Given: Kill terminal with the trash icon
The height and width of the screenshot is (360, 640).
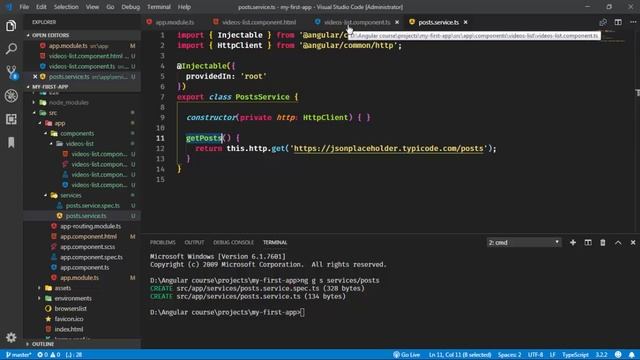Looking at the screenshot, I should 602,242.
